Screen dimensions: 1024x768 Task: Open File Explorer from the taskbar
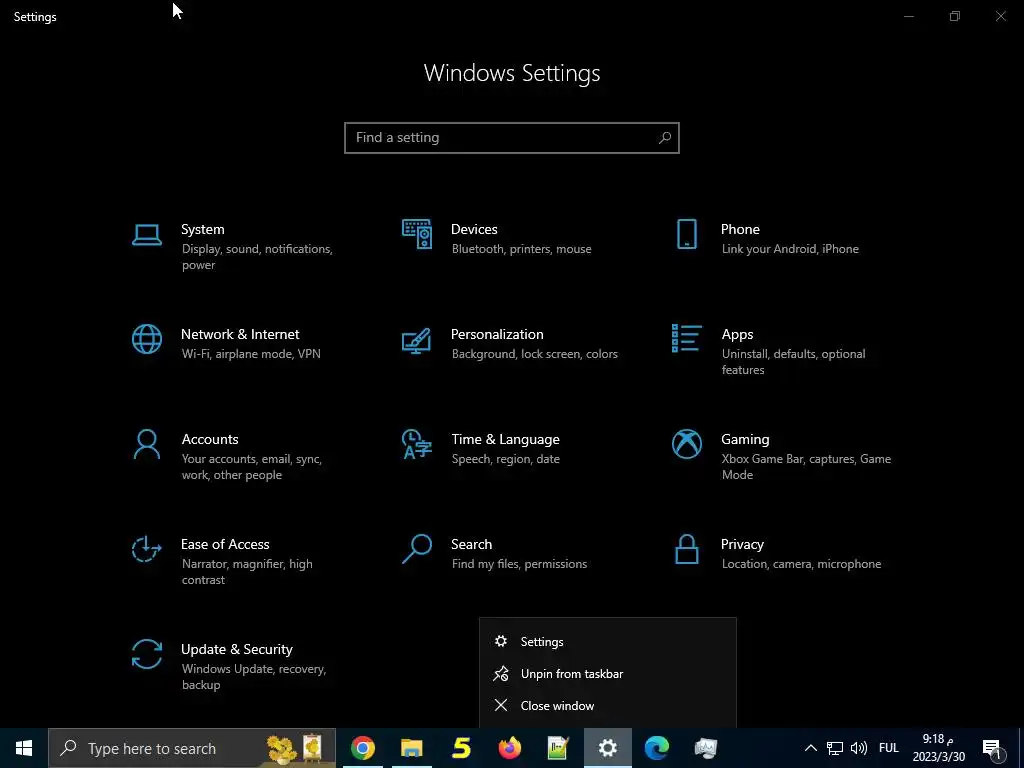tap(411, 748)
